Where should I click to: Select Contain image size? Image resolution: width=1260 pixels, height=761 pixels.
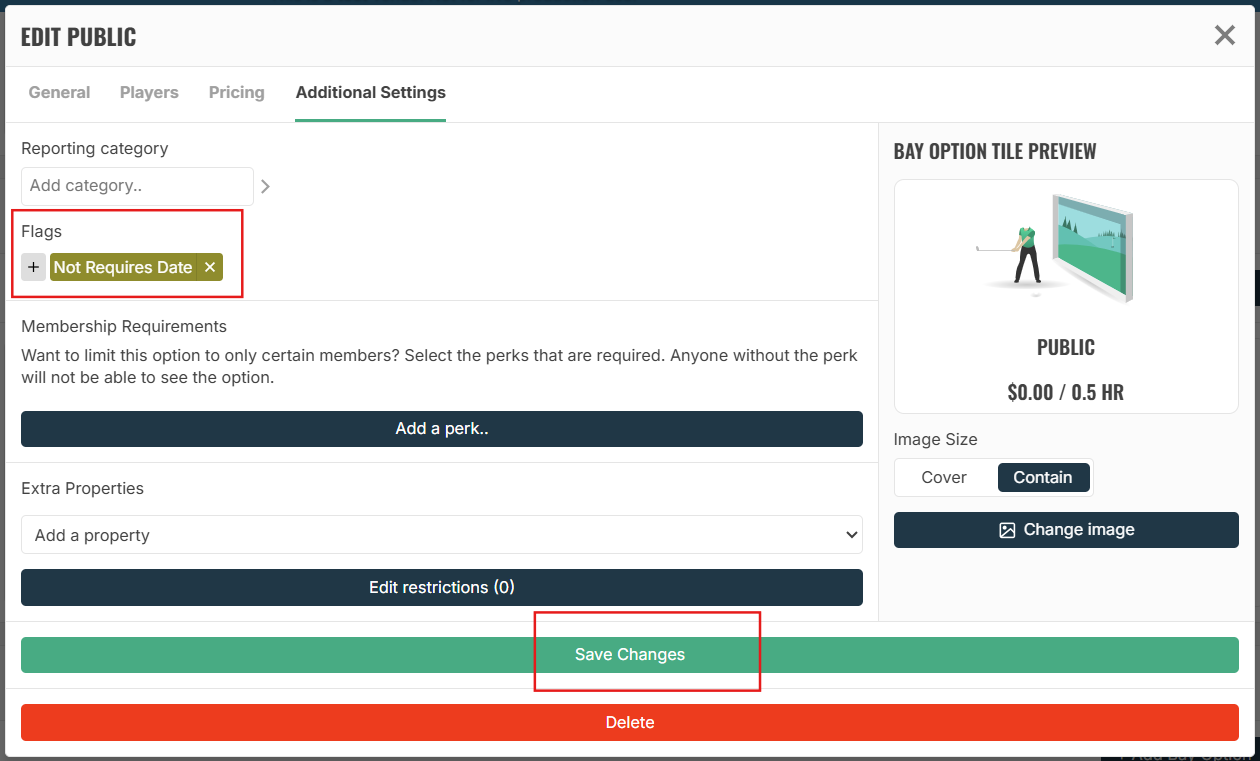1043,477
